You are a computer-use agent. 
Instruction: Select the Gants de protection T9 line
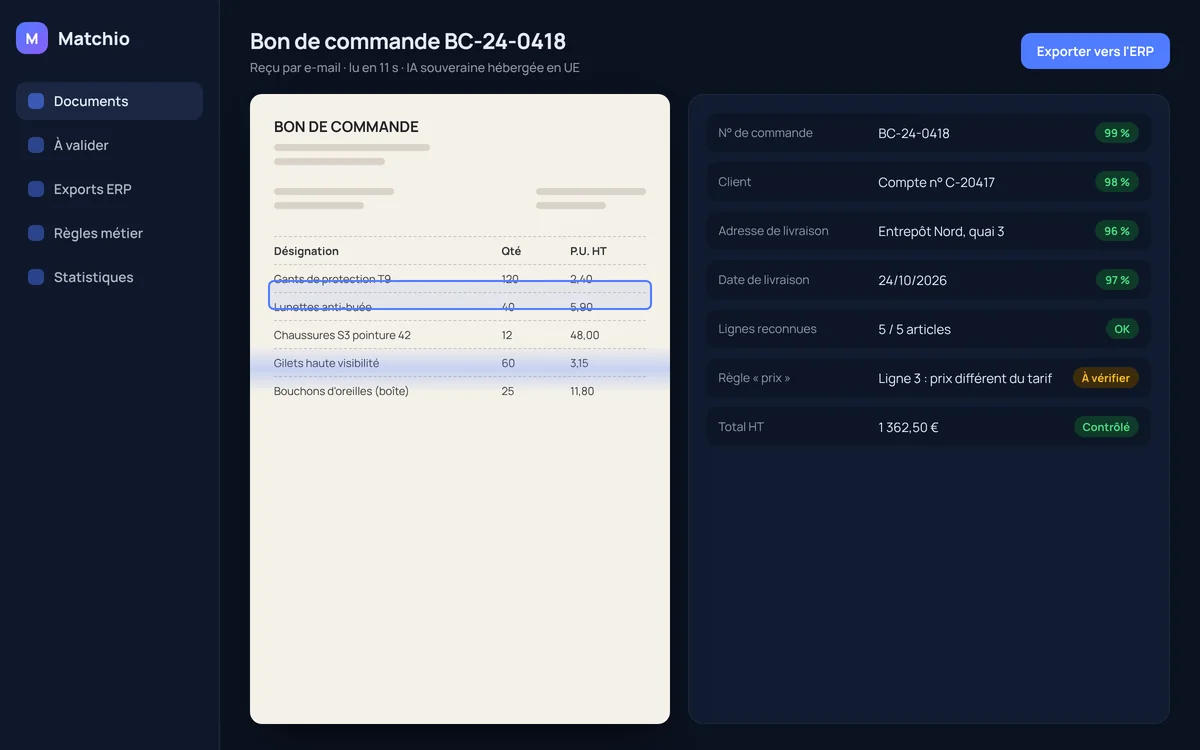(x=460, y=279)
